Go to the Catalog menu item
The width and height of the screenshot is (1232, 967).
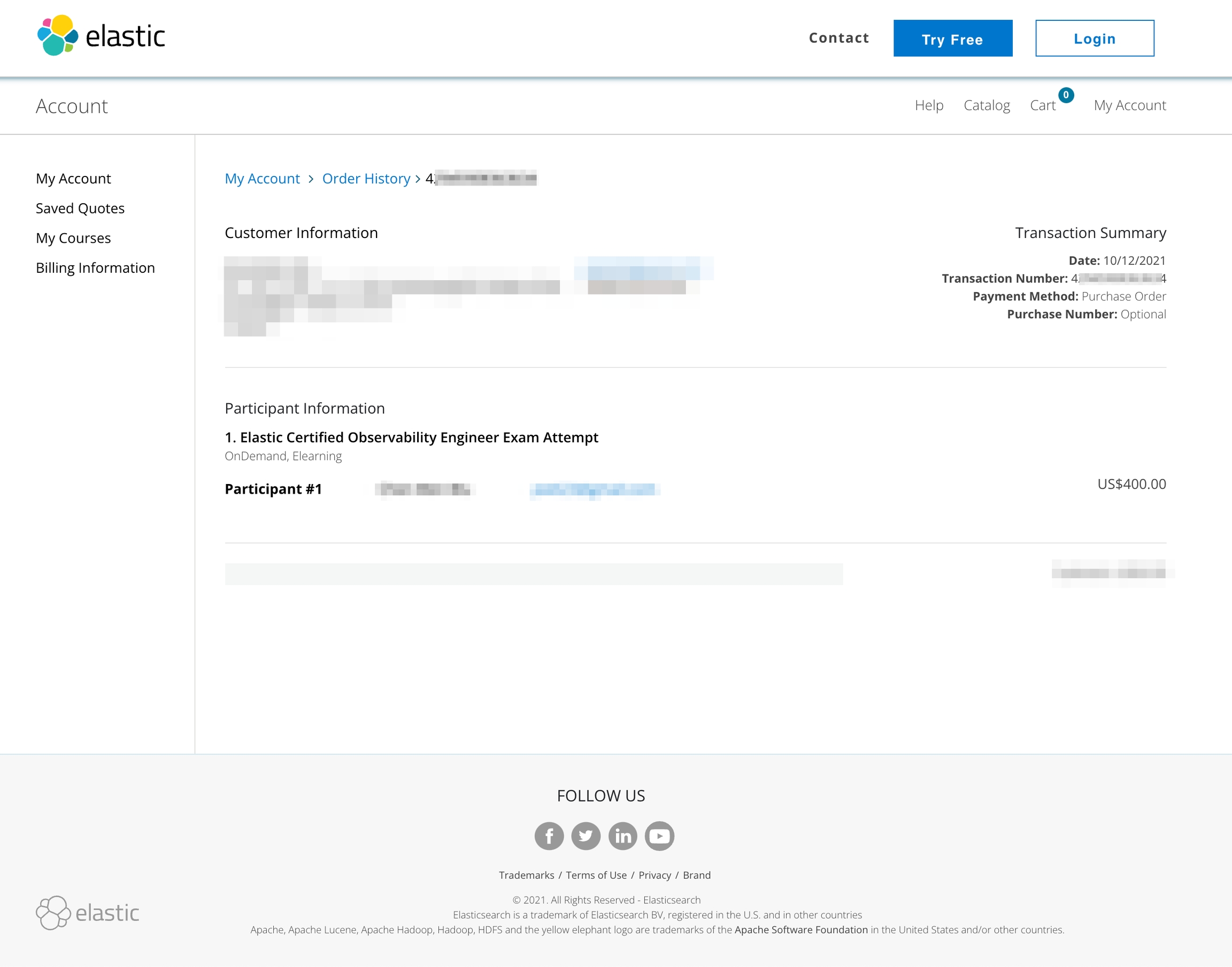[987, 105]
